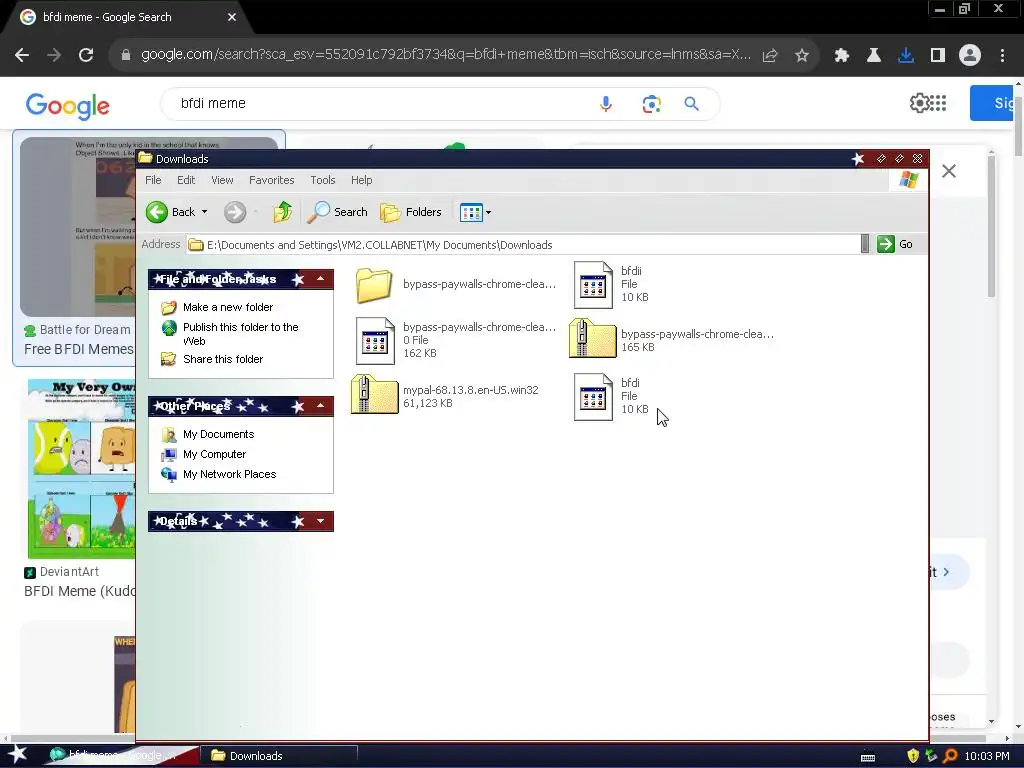Open the Views dropdown button

(475, 212)
